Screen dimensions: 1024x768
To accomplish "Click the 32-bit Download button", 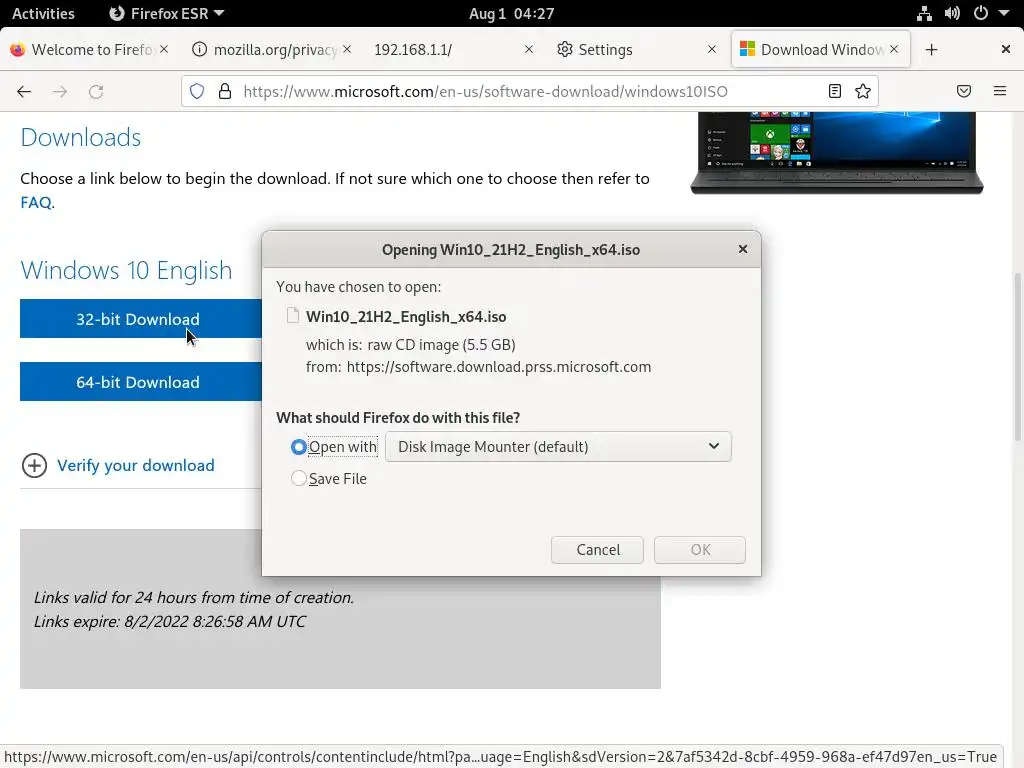I will (x=140, y=319).
